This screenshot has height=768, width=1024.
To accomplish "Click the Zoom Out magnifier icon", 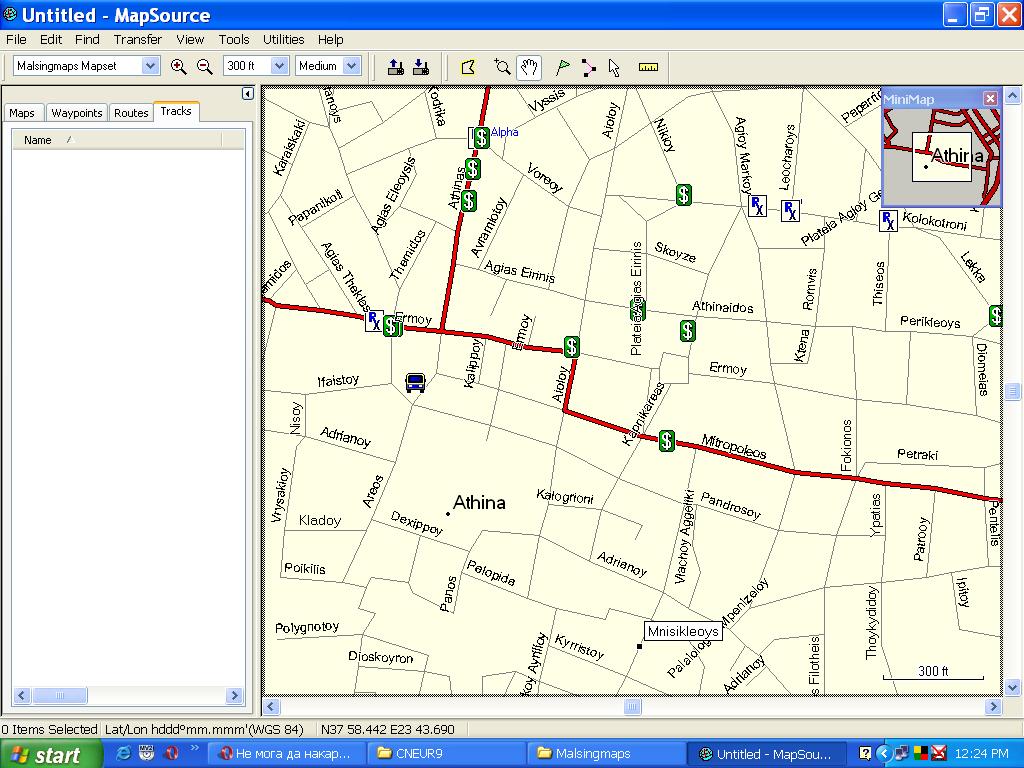I will (204, 66).
